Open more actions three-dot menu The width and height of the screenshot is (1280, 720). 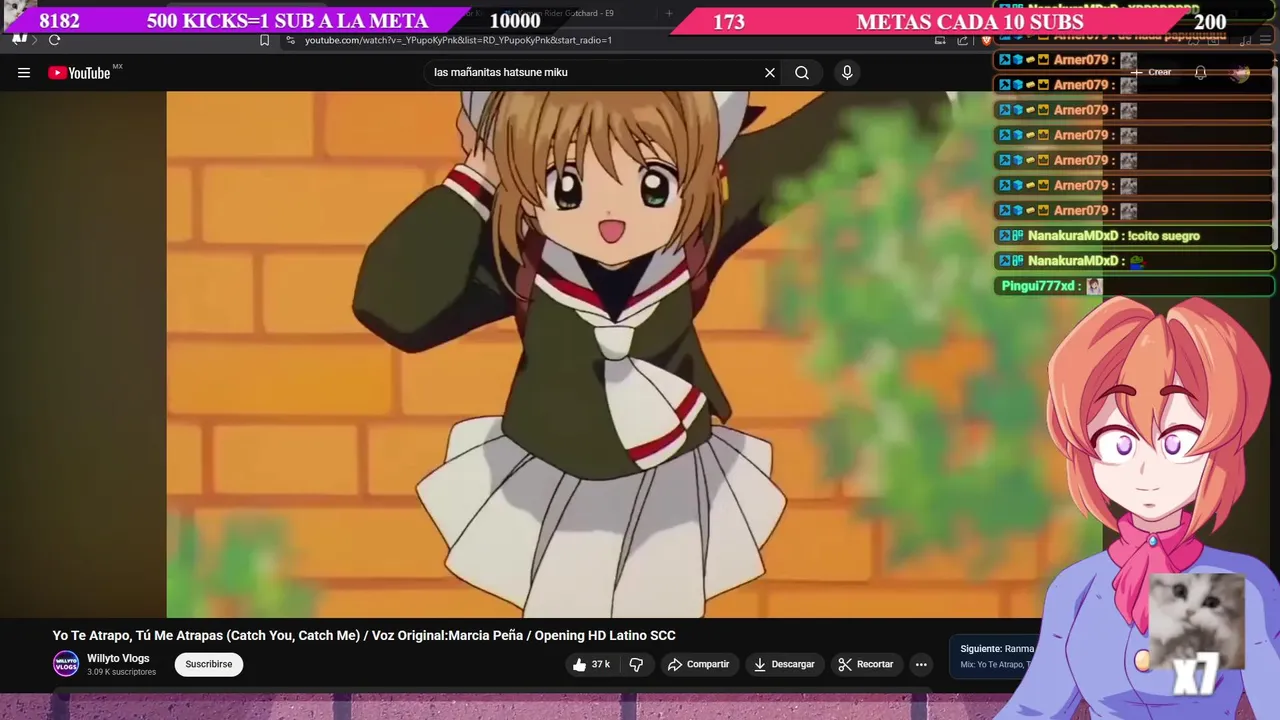click(921, 664)
